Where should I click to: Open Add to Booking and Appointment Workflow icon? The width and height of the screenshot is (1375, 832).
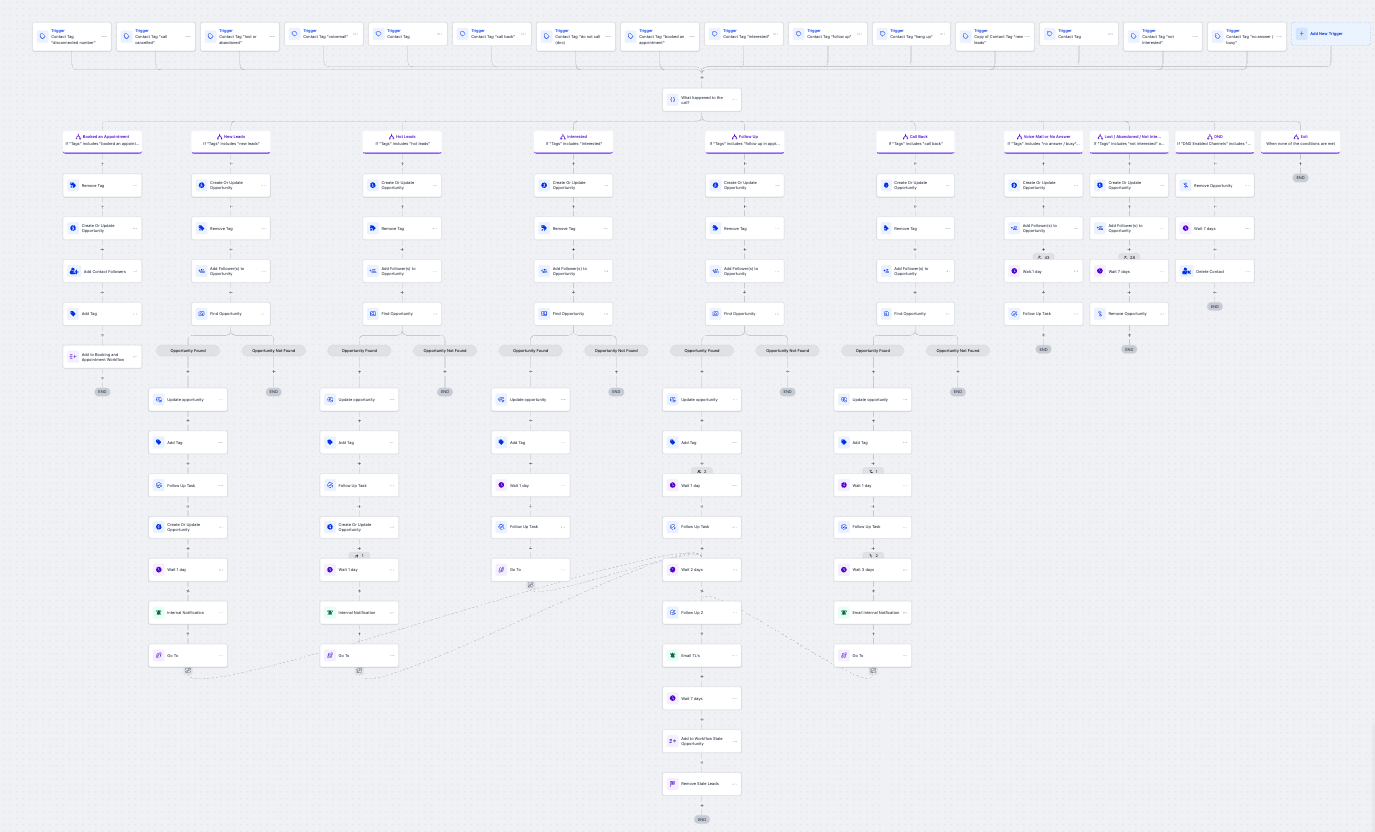[73, 357]
